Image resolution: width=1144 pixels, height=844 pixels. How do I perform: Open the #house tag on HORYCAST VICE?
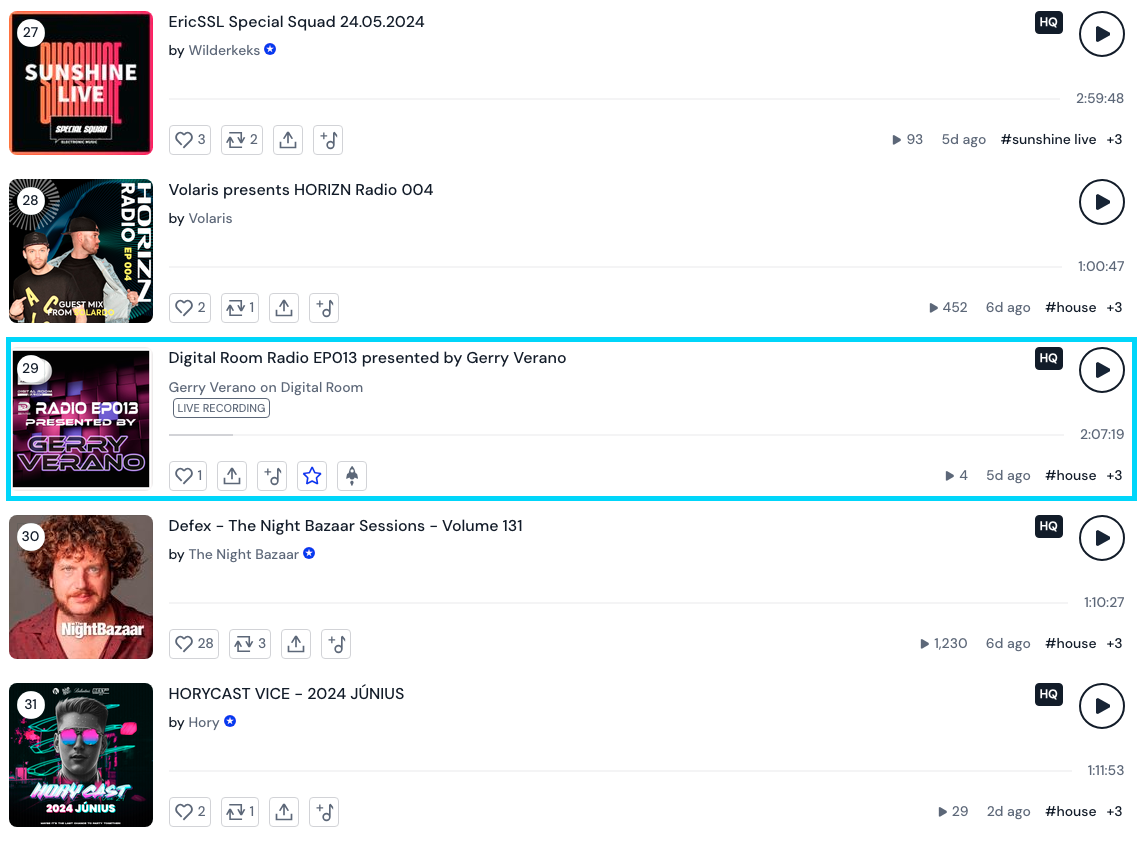tap(1070, 811)
